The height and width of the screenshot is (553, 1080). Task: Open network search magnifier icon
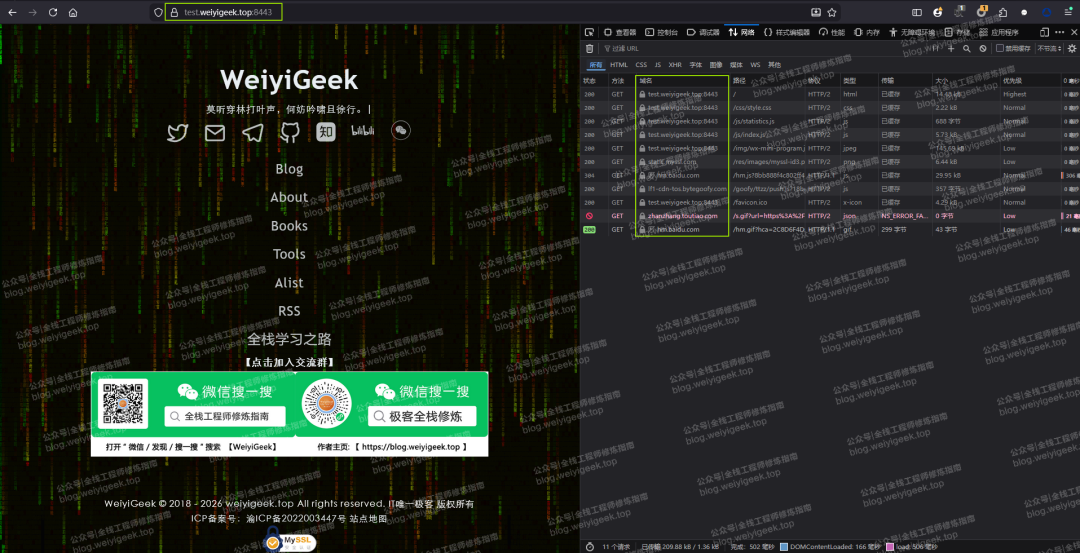[967, 48]
